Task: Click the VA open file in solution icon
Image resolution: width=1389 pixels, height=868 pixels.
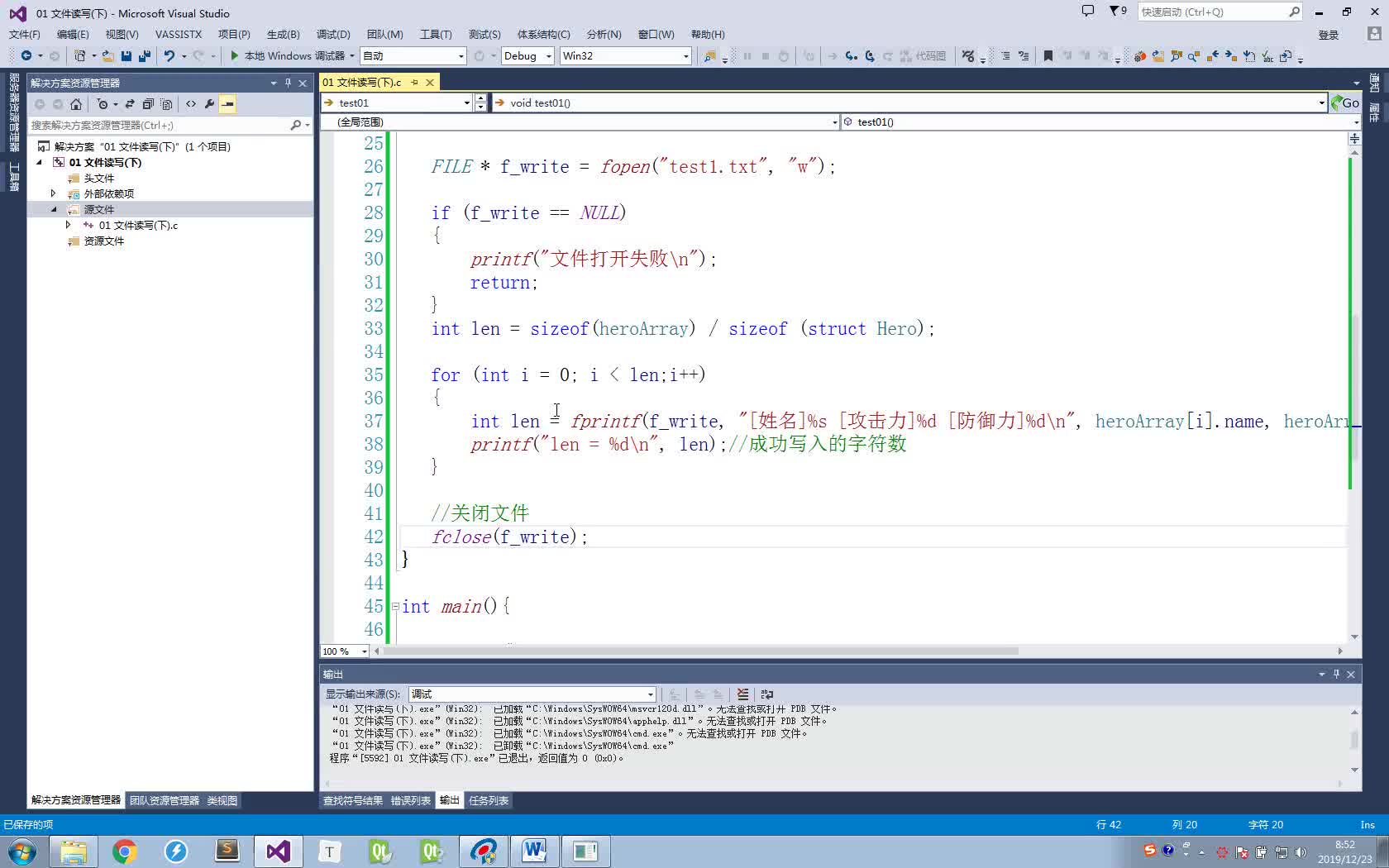Action: tap(1158, 55)
